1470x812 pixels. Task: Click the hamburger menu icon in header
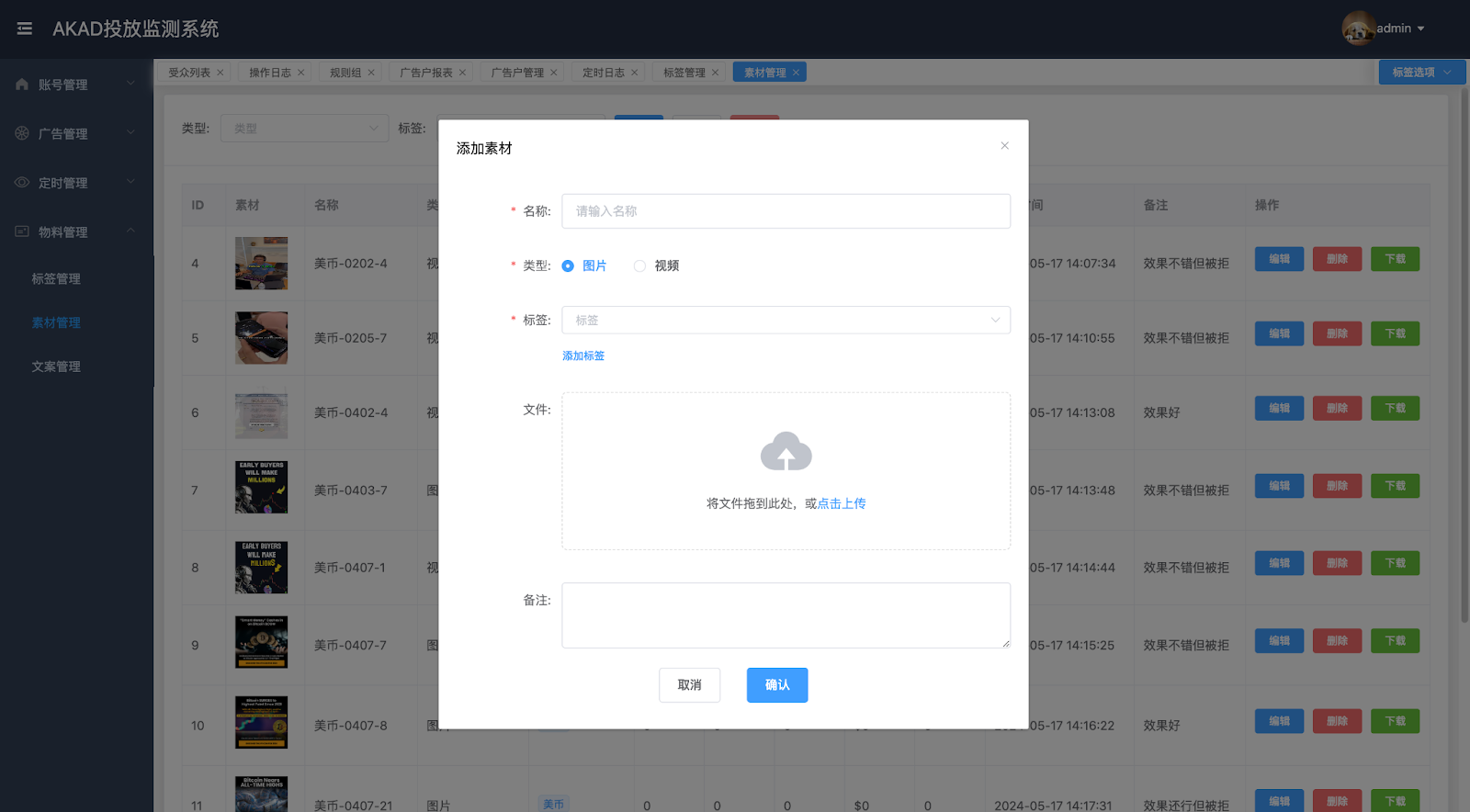tap(25, 28)
